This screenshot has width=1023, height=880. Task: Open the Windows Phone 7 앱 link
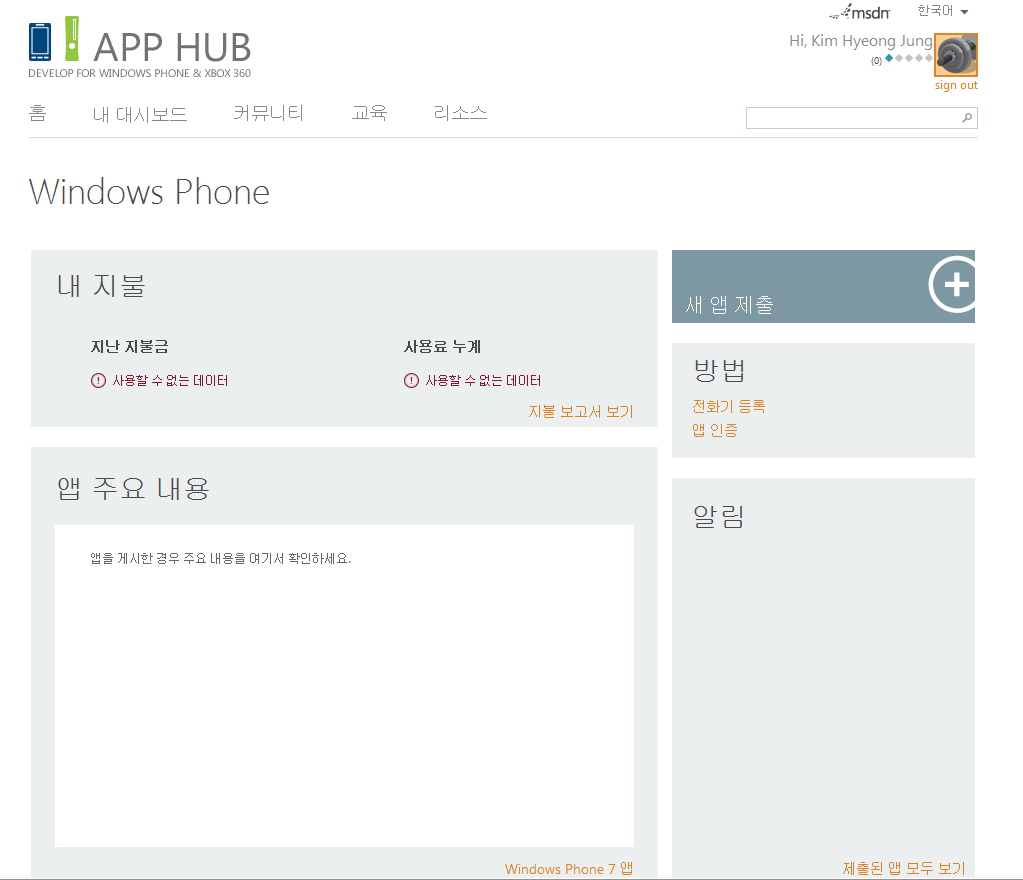(569, 869)
